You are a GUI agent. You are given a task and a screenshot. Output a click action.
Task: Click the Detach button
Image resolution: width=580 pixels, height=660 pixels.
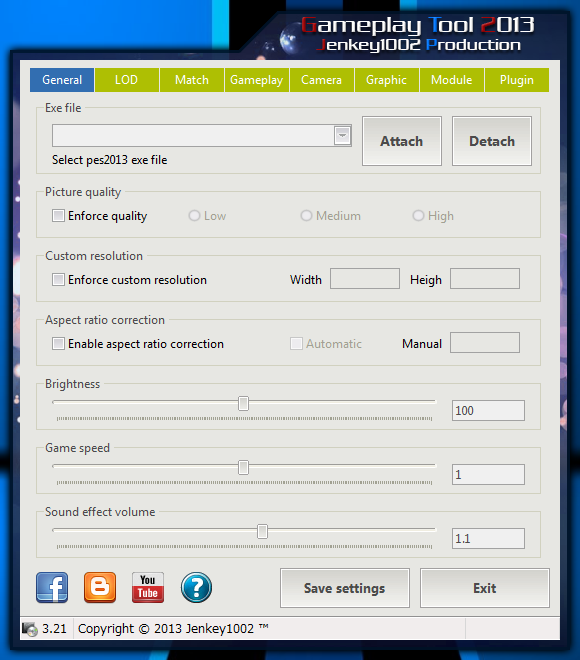tap(492, 141)
